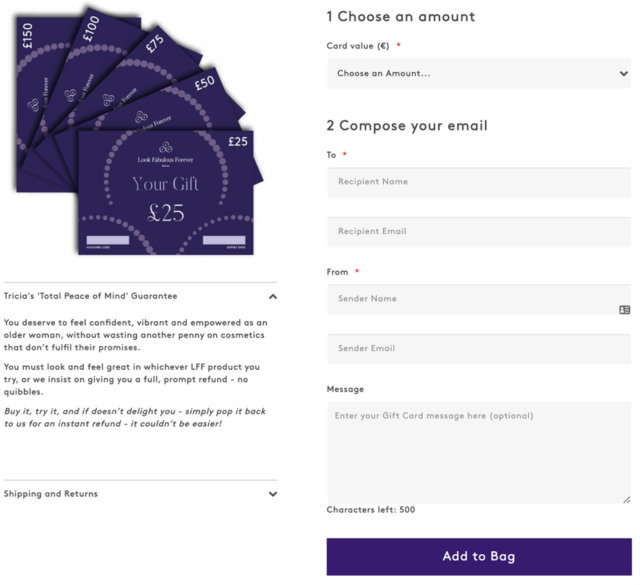Click the contact autofill icon in Sender Name
The height and width of the screenshot is (585, 640).
[x=624, y=310]
